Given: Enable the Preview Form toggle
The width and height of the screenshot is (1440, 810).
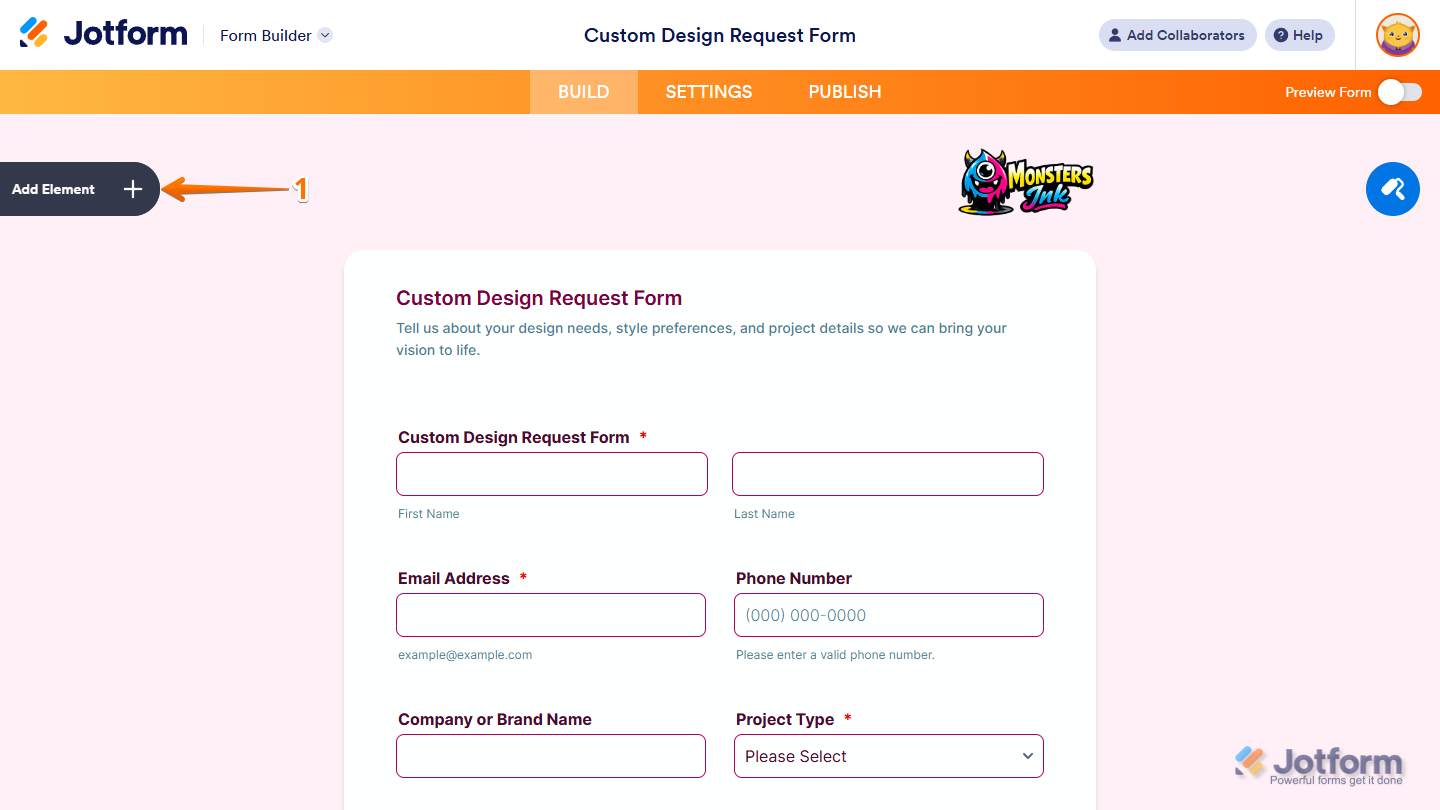Looking at the screenshot, I should tap(1399, 91).
